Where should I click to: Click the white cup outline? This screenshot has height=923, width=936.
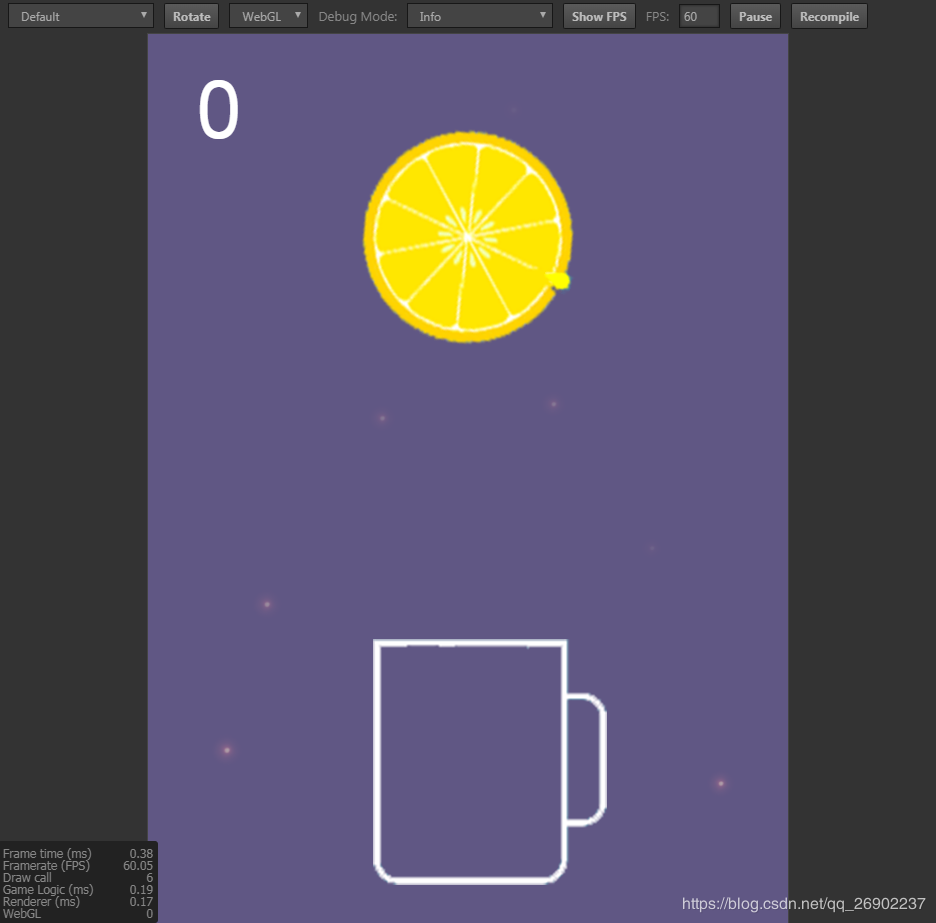point(489,761)
